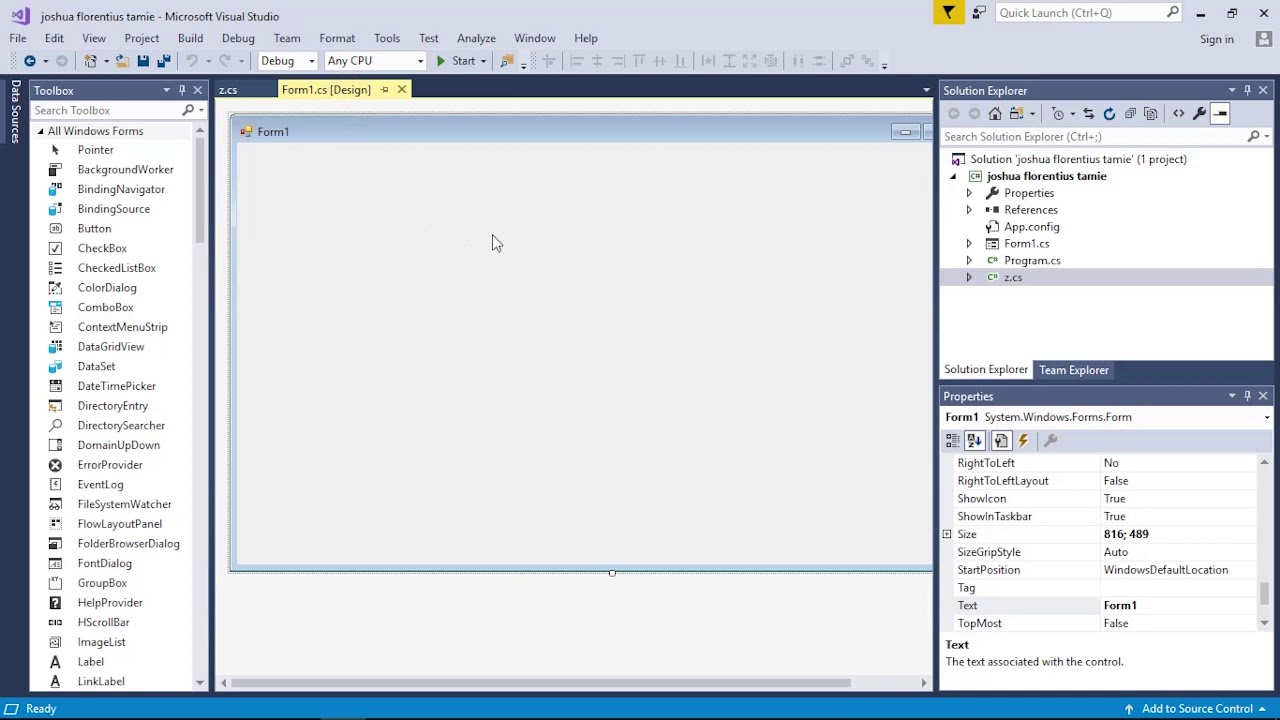The image size is (1280, 720).
Task: Click the View Code icon in Solution Explorer
Action: (1178, 114)
